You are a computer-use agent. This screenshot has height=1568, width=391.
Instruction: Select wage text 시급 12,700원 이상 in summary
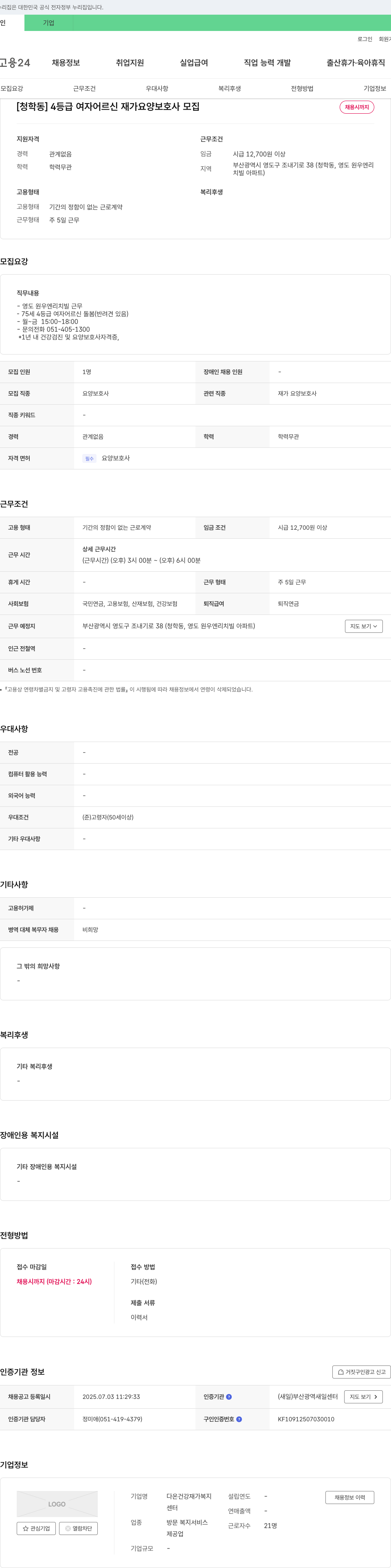(x=259, y=154)
